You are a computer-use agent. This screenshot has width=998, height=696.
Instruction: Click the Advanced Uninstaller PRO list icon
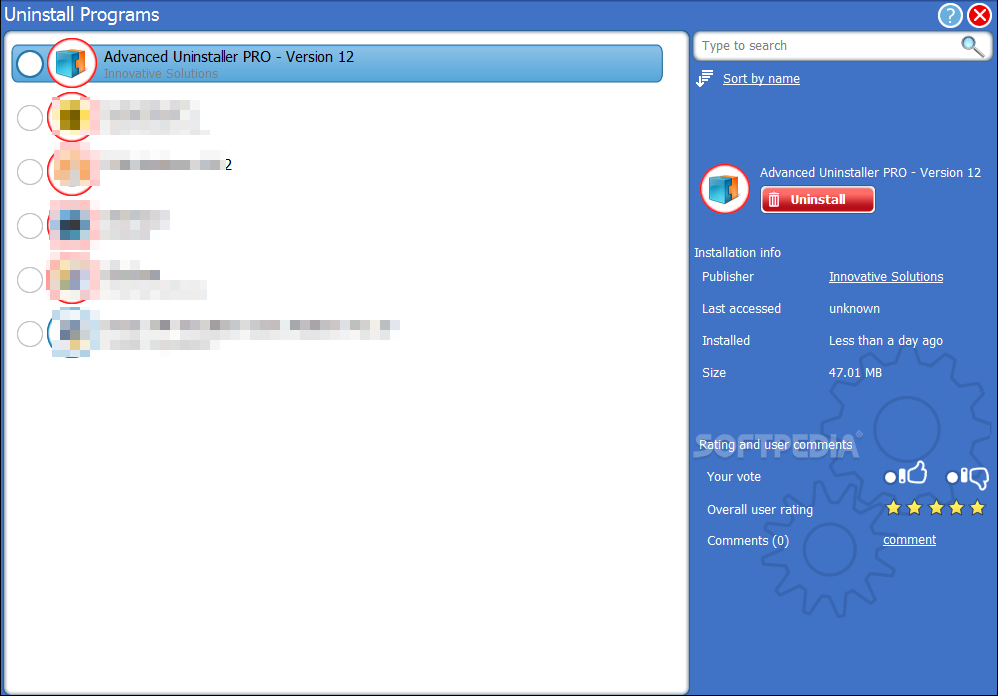[x=72, y=63]
